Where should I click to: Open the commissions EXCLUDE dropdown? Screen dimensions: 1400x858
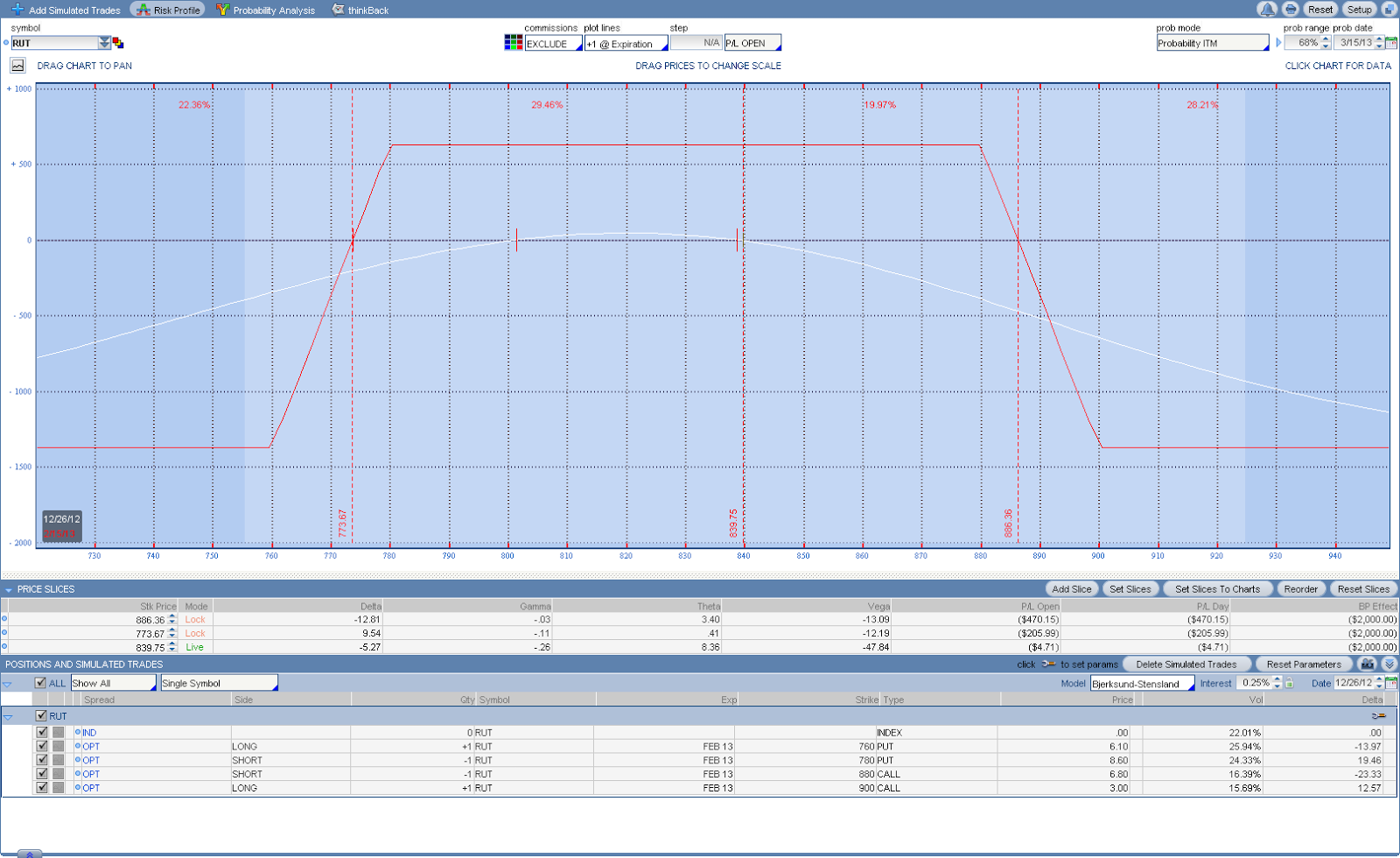pos(553,44)
